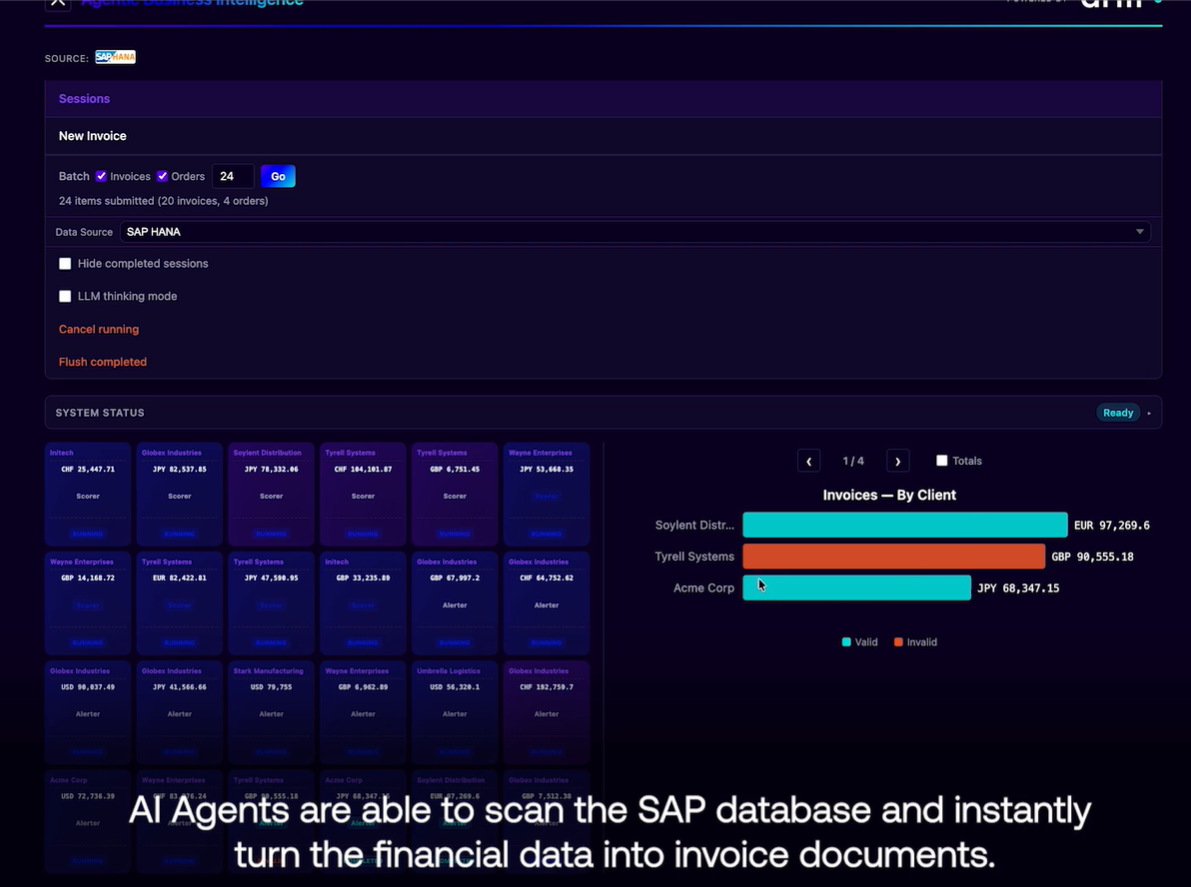
Task: Click the "Invoices — By Client" chart title
Action: click(889, 495)
